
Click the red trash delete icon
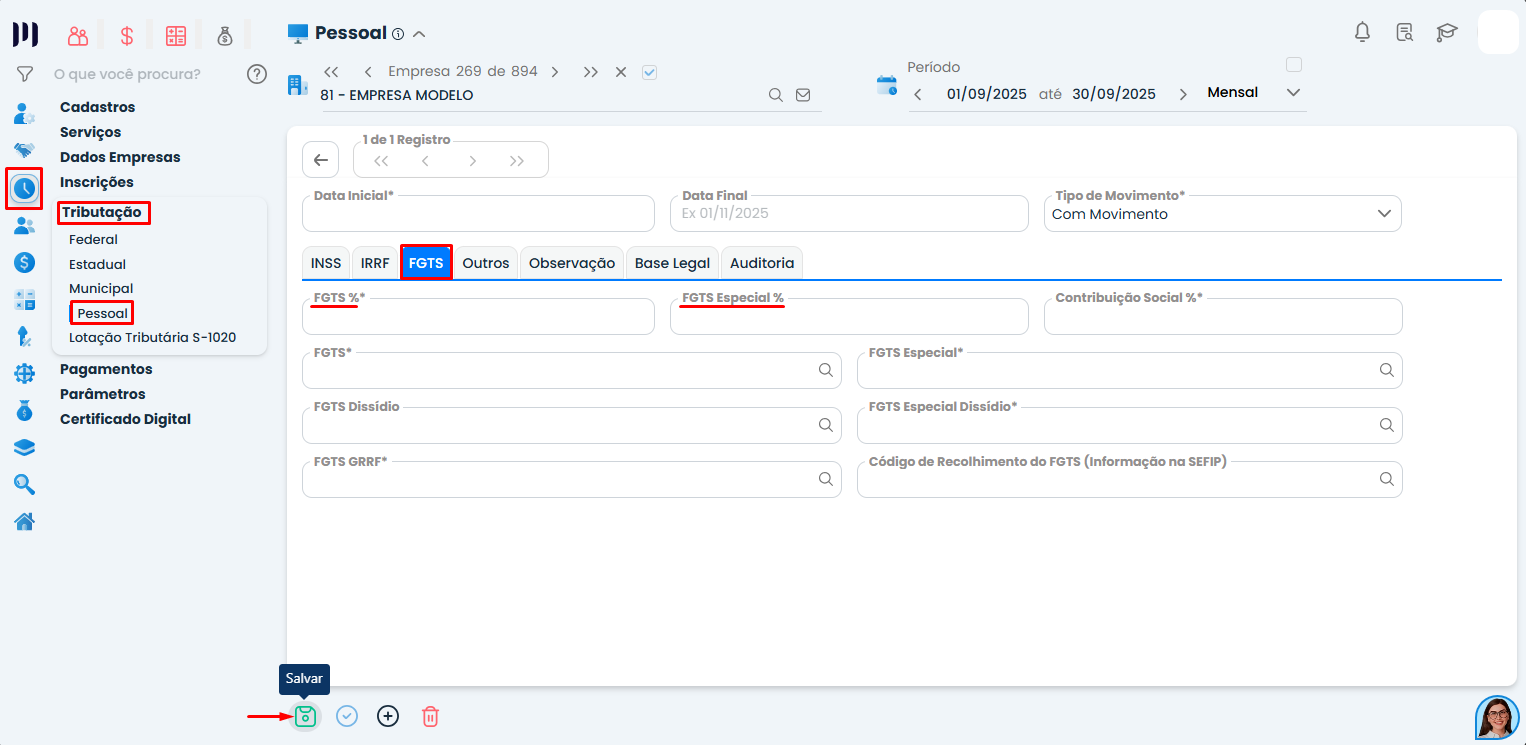tap(430, 716)
